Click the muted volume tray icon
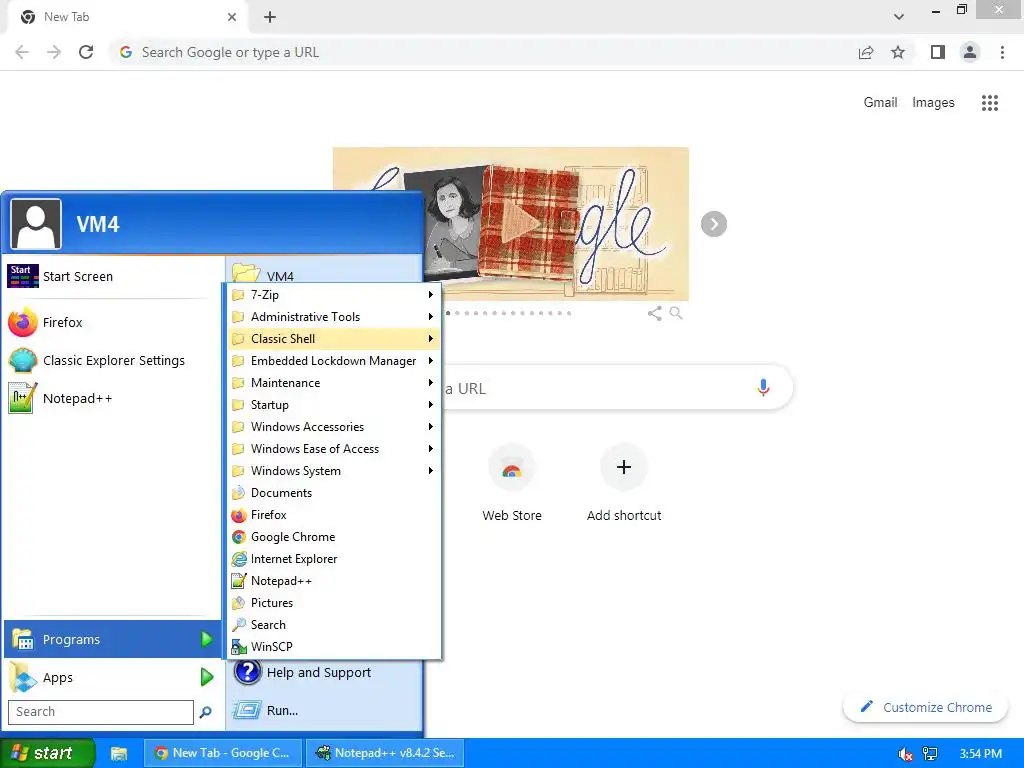The width and height of the screenshot is (1024, 768). 905,754
